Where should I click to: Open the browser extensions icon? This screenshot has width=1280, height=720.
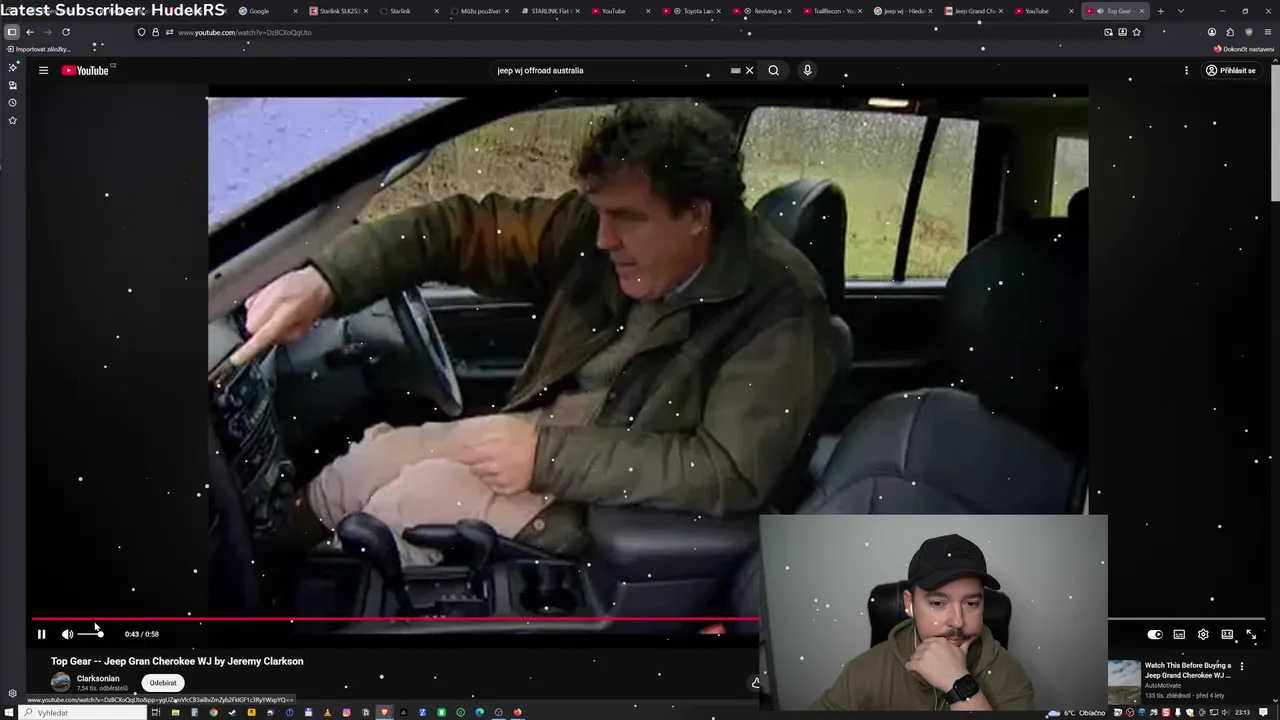click(x=1230, y=32)
